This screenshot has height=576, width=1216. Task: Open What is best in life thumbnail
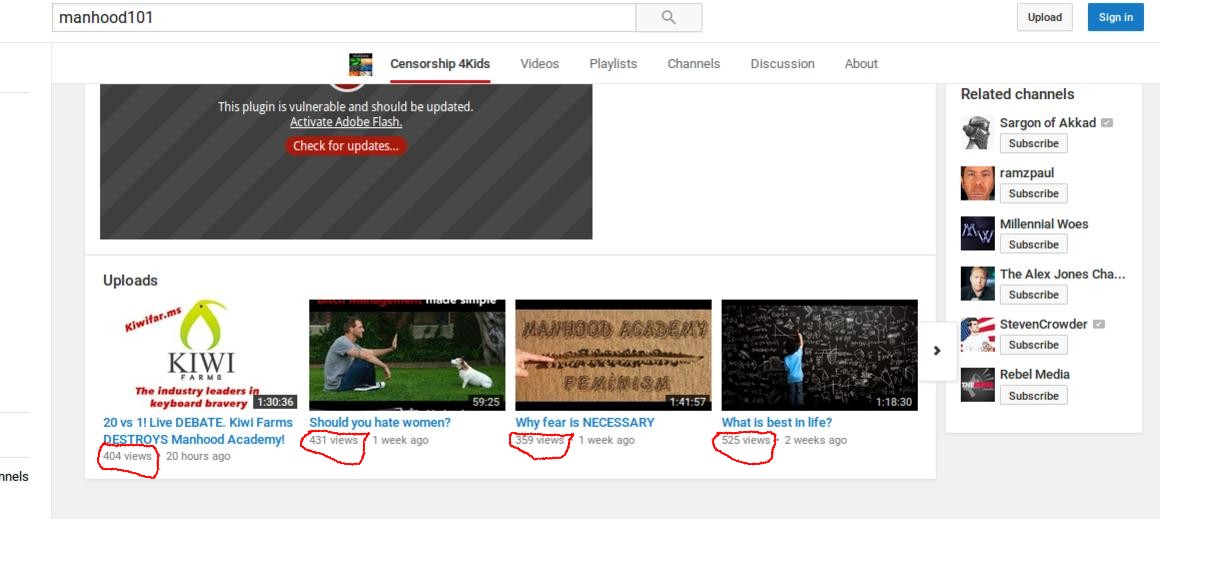(x=820, y=355)
